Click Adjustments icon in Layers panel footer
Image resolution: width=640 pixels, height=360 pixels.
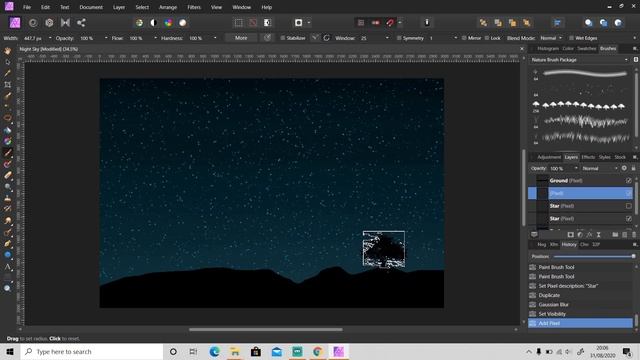[x=580, y=235]
